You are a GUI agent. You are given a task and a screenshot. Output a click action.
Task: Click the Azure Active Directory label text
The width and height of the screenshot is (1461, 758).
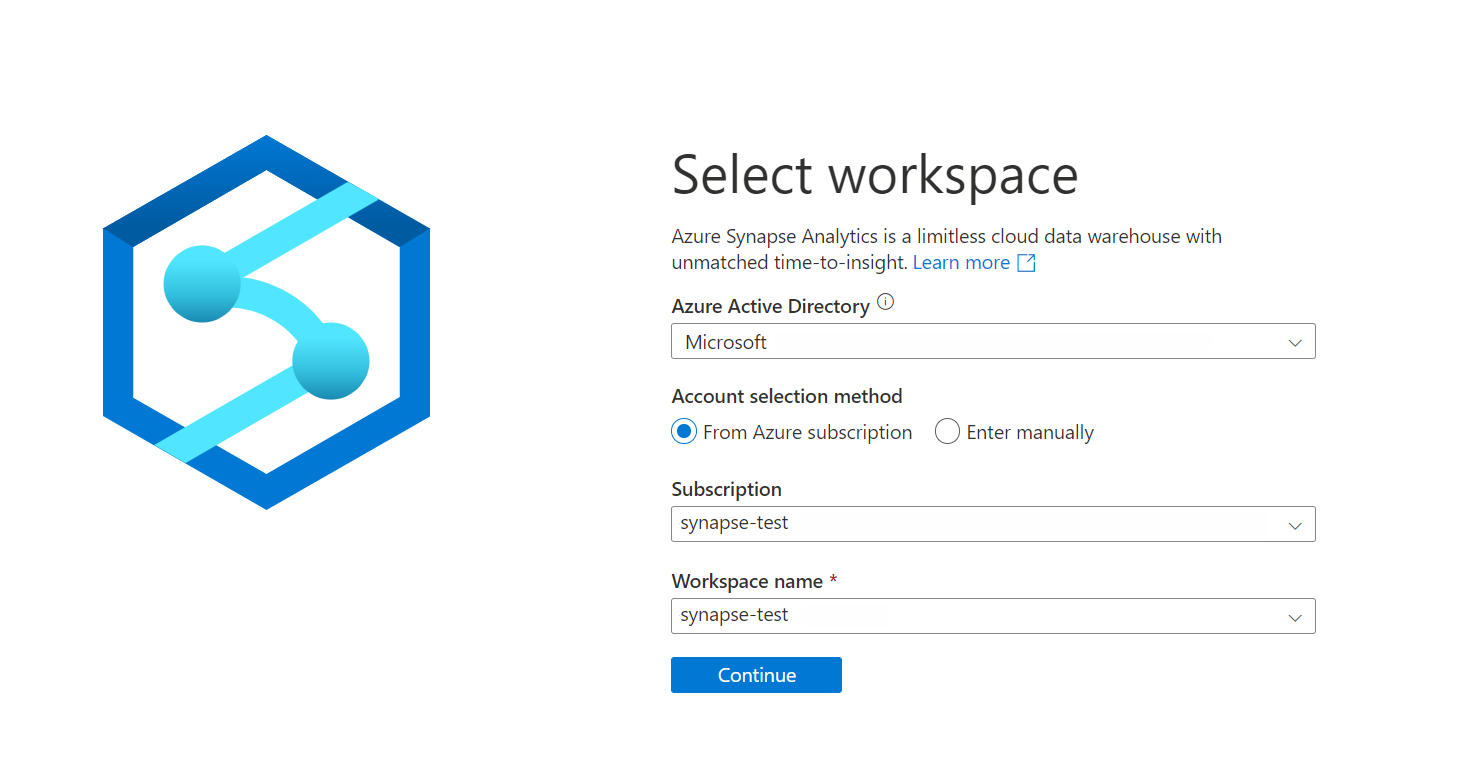pos(770,306)
